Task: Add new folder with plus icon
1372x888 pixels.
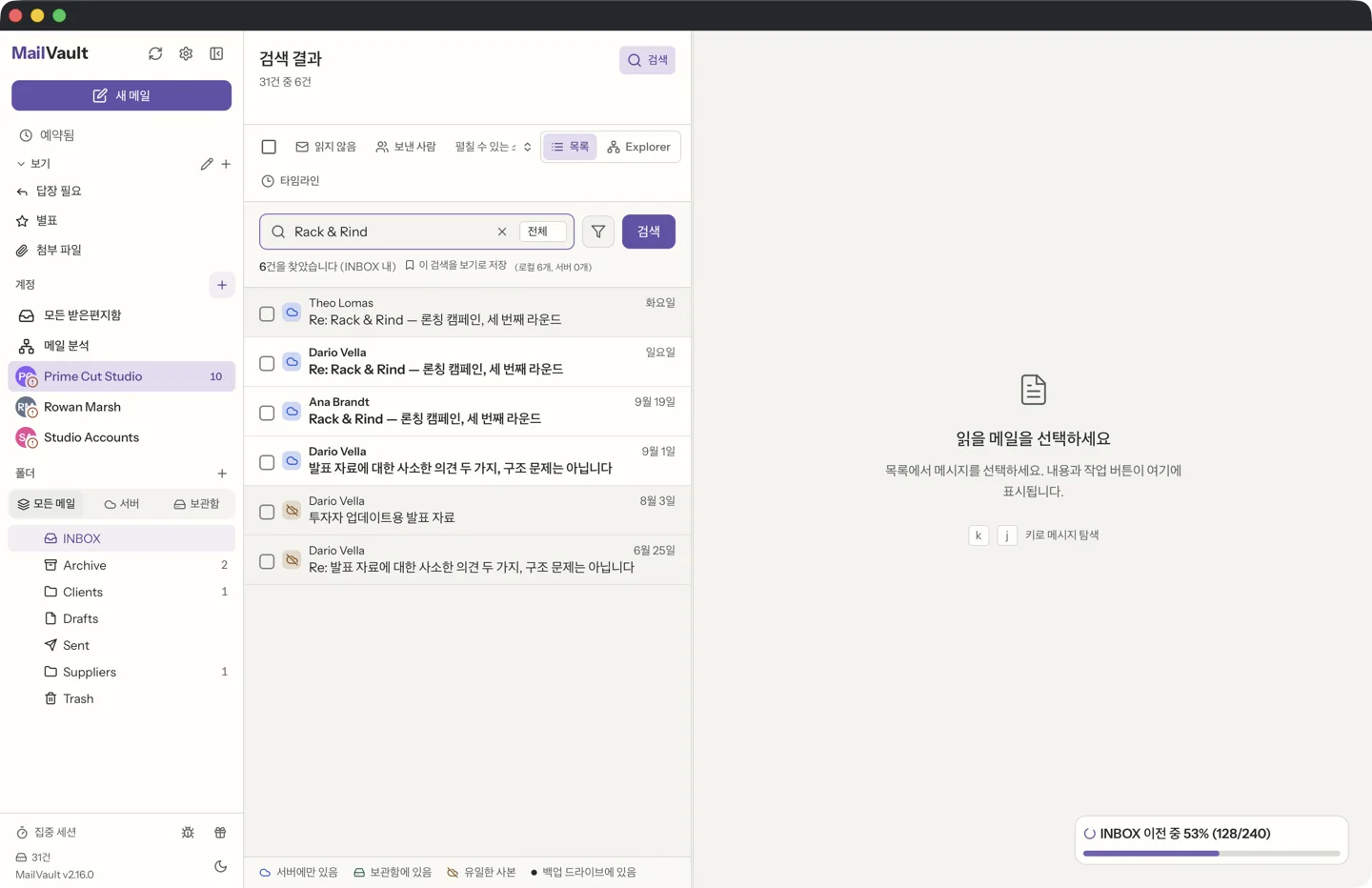Action: [222, 474]
